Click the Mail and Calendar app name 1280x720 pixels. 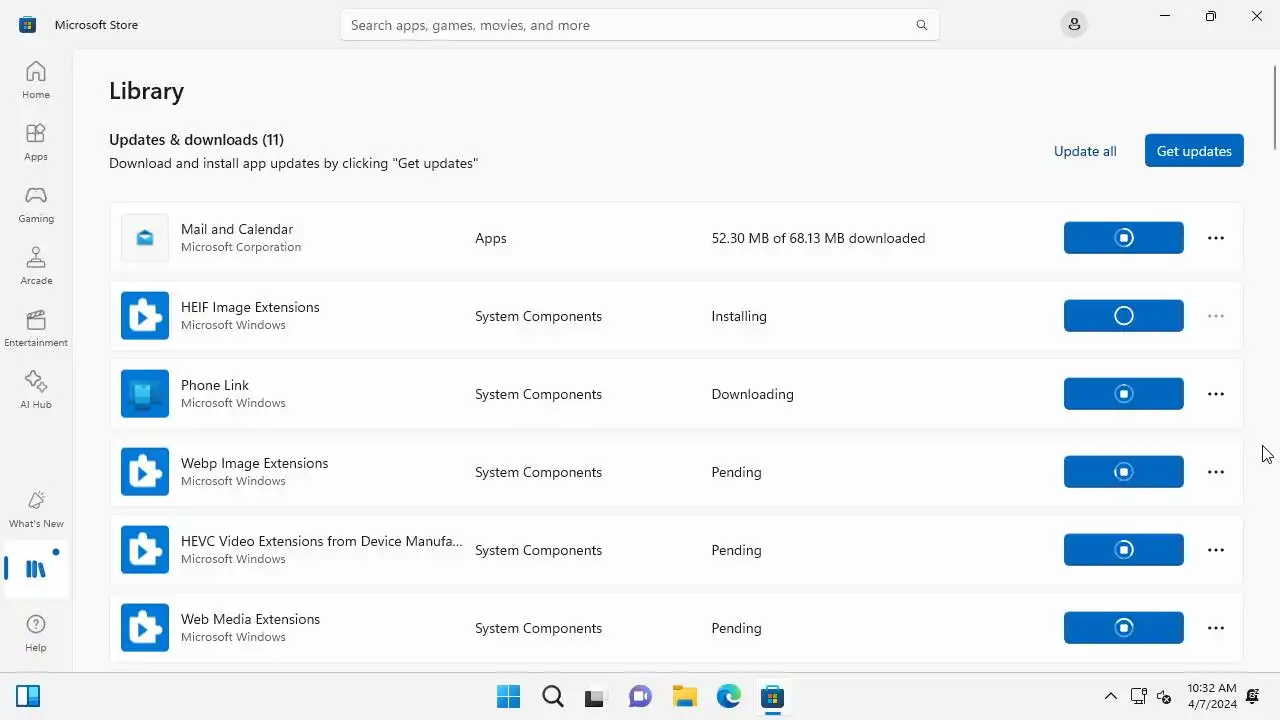point(237,229)
